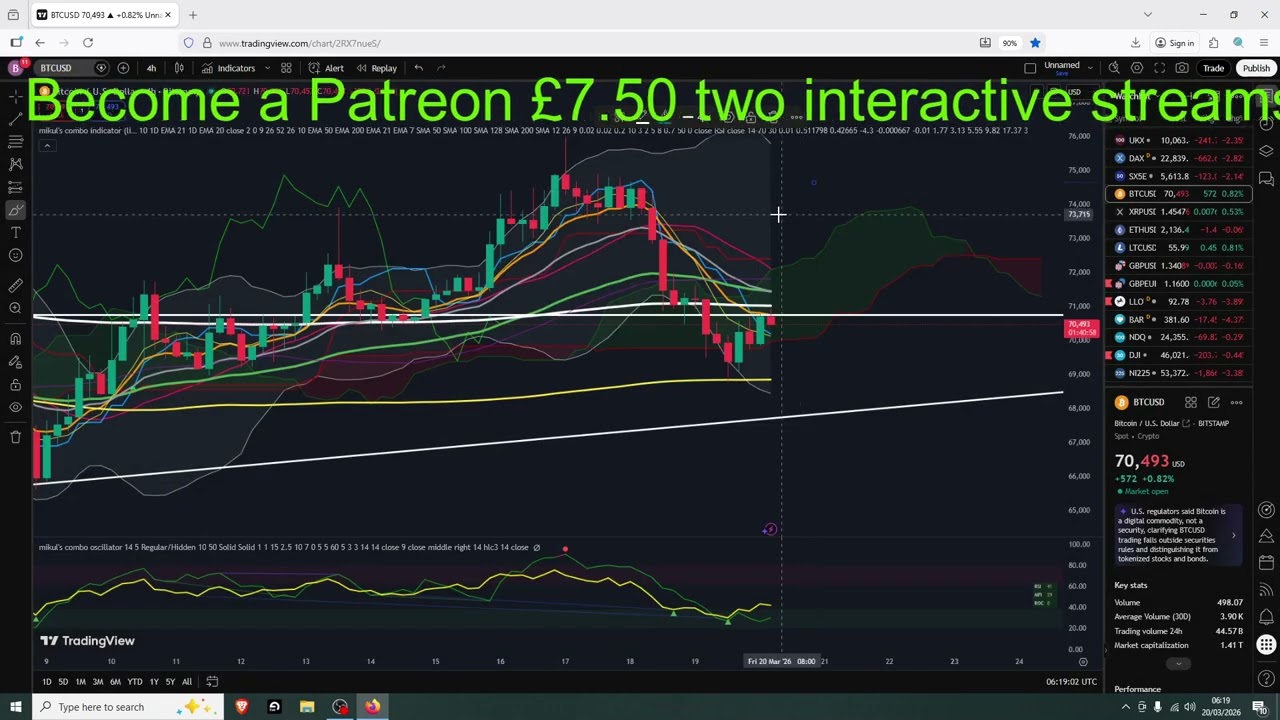Expand the U.S. regulators news item arrow
1280x720 pixels.
(x=1233, y=535)
